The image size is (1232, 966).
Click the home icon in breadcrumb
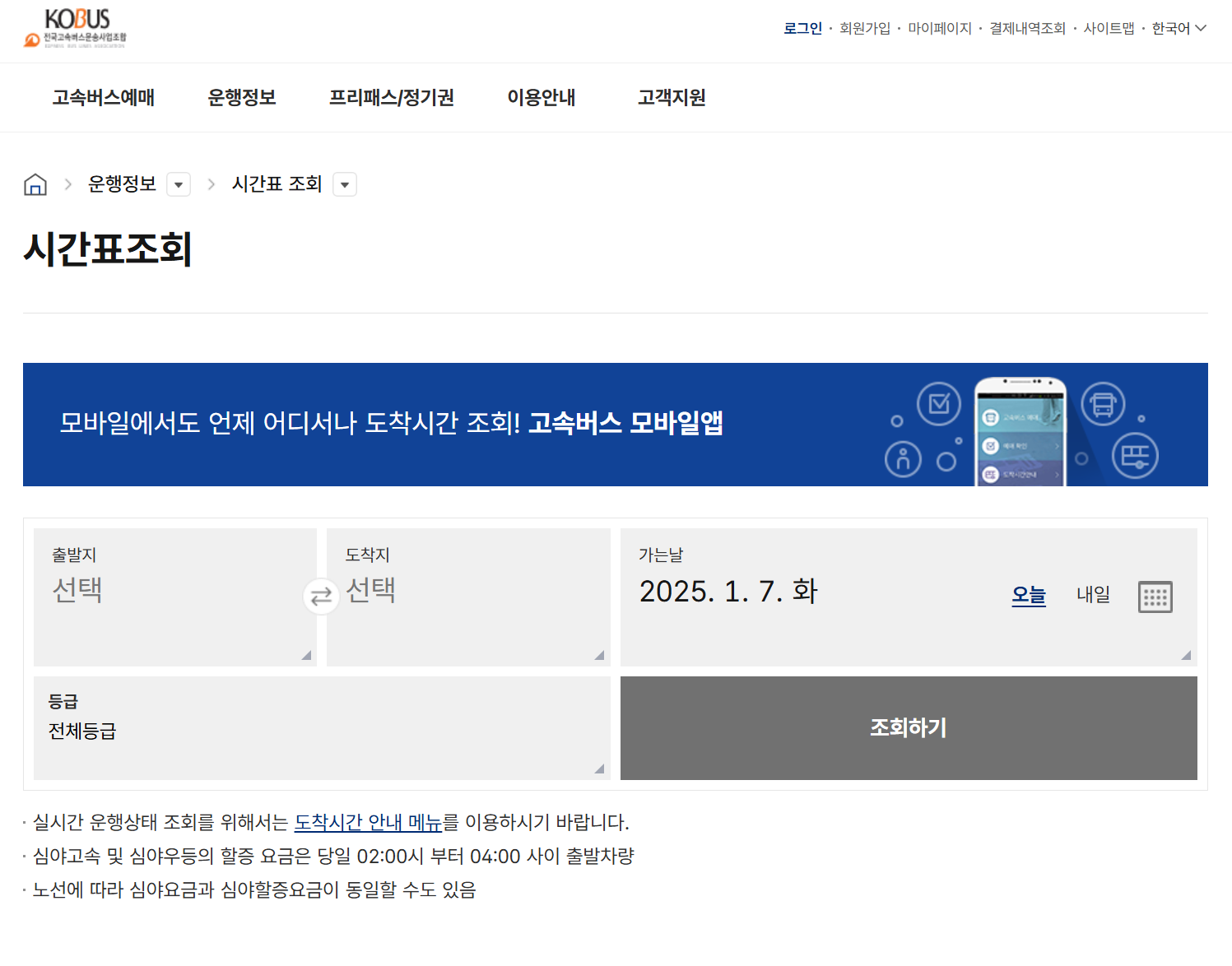(35, 183)
